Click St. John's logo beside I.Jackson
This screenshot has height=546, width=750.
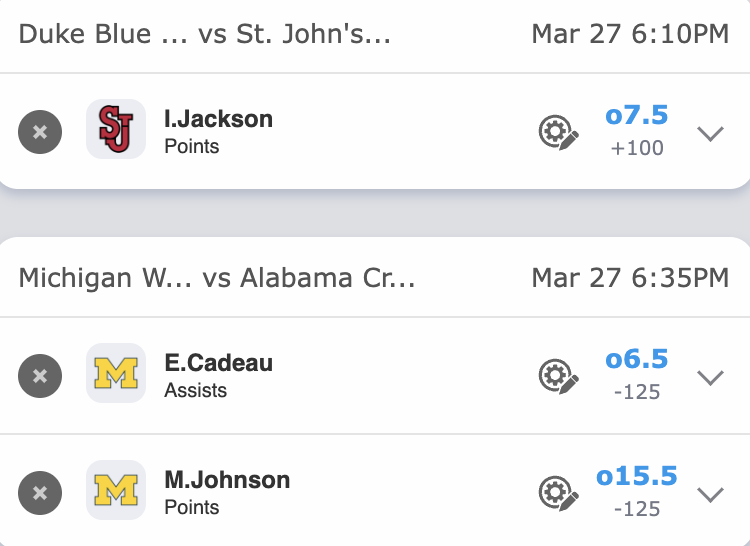pyautogui.click(x=116, y=129)
